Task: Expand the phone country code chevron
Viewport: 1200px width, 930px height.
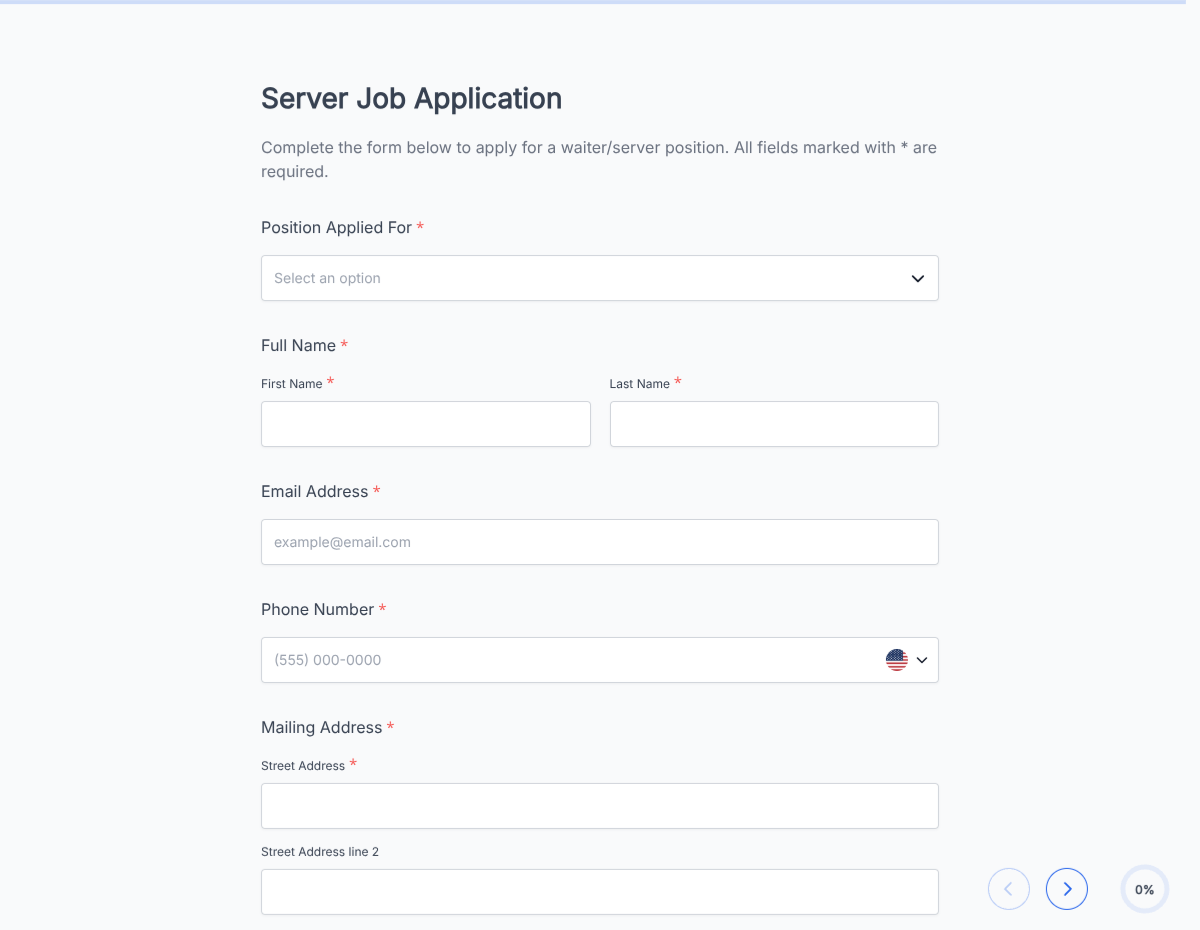Action: pyautogui.click(x=922, y=660)
